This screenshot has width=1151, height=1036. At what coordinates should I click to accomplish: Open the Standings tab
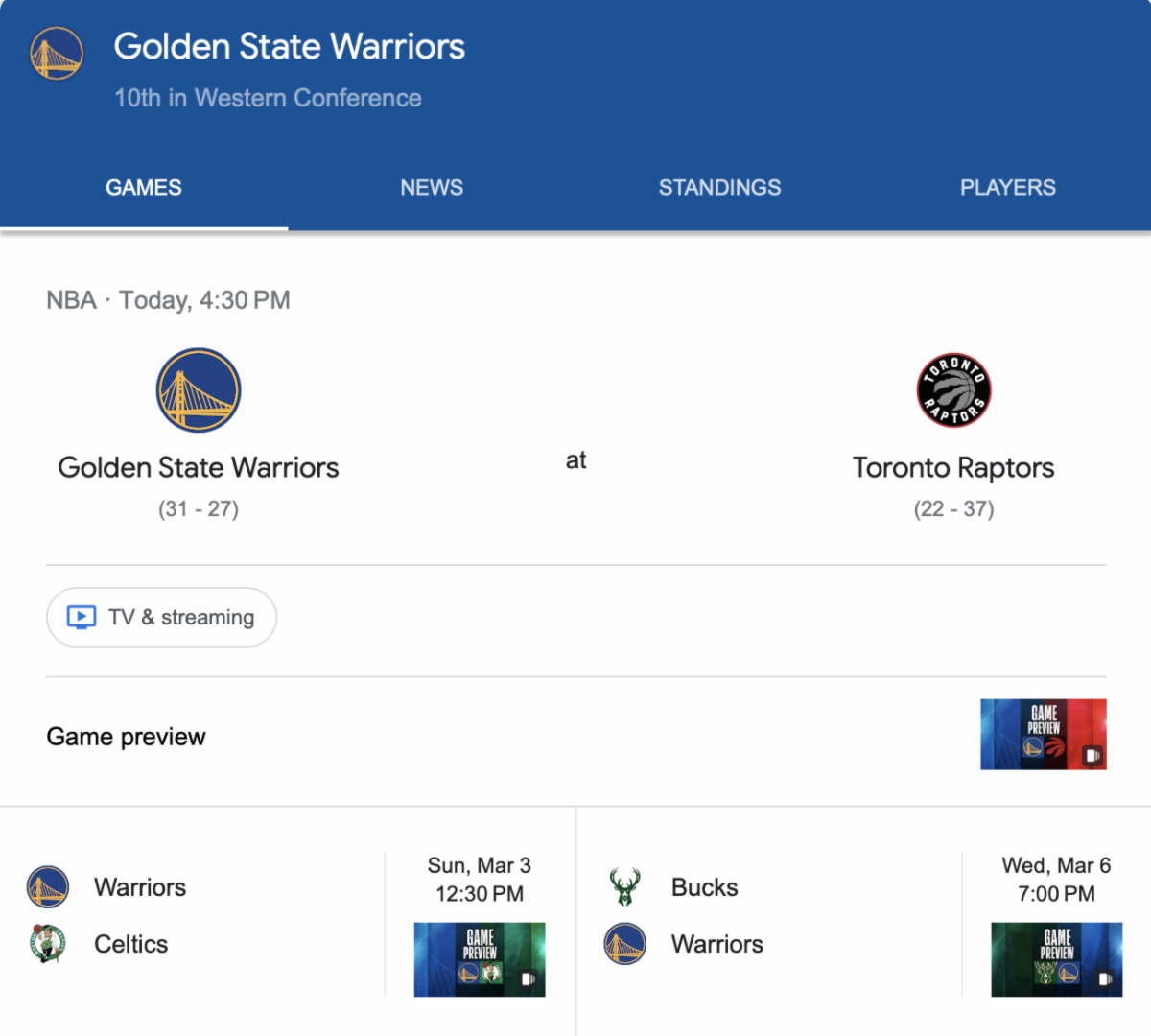click(x=719, y=188)
